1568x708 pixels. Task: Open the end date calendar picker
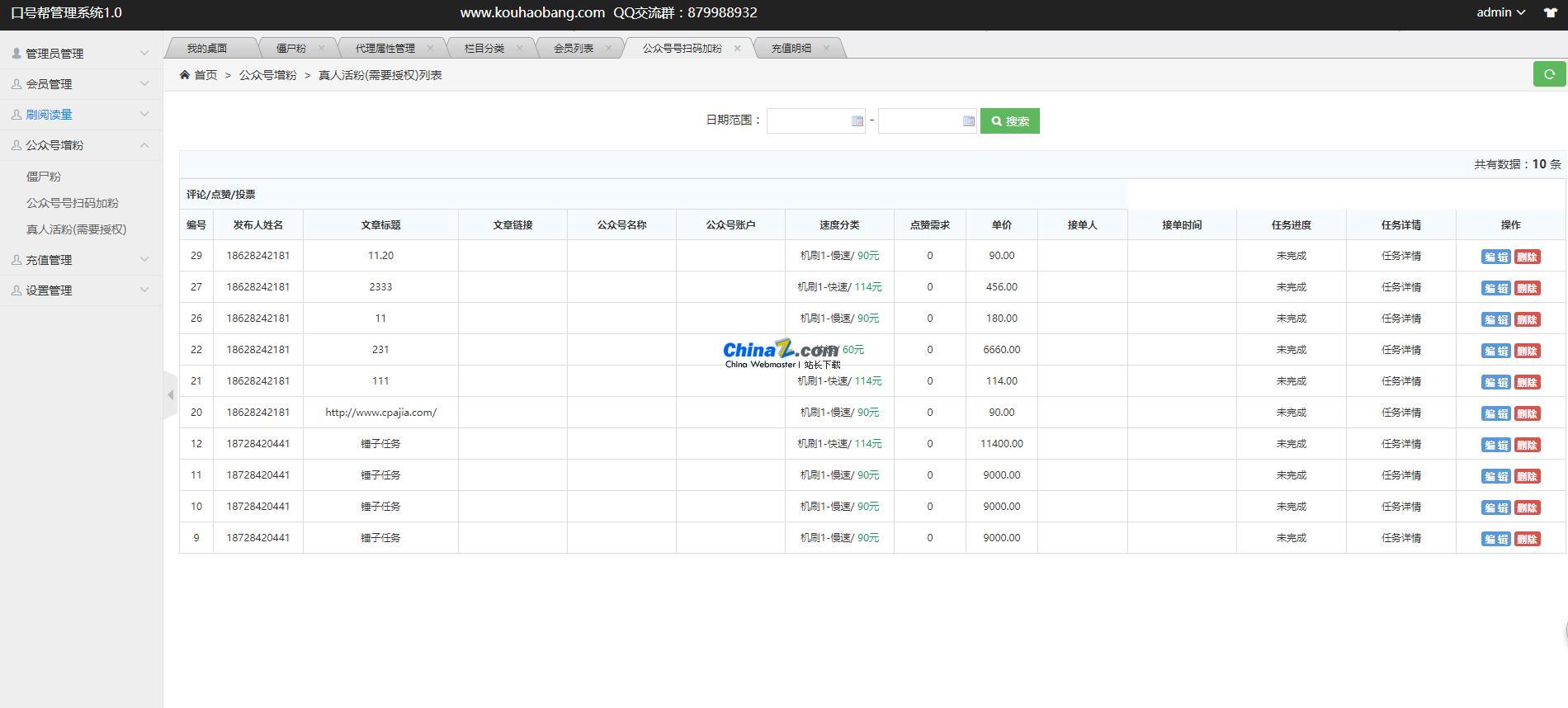click(968, 121)
